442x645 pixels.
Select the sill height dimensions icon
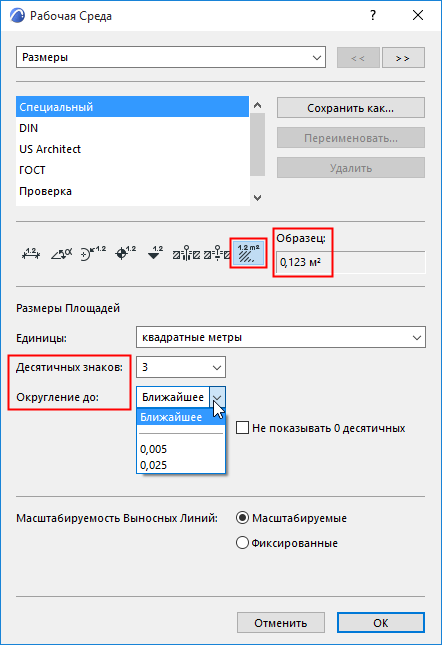coord(217,254)
